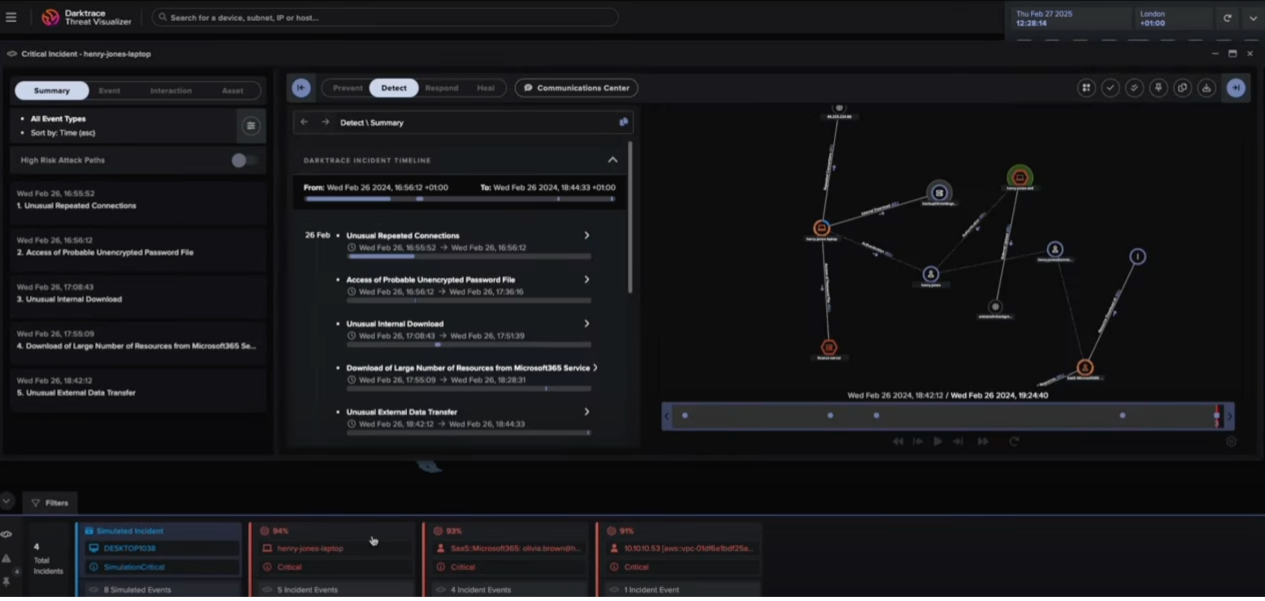Open the grid view icon in graph toolbar
Screen dimensions: 1265x601
pyautogui.click(x=1086, y=88)
